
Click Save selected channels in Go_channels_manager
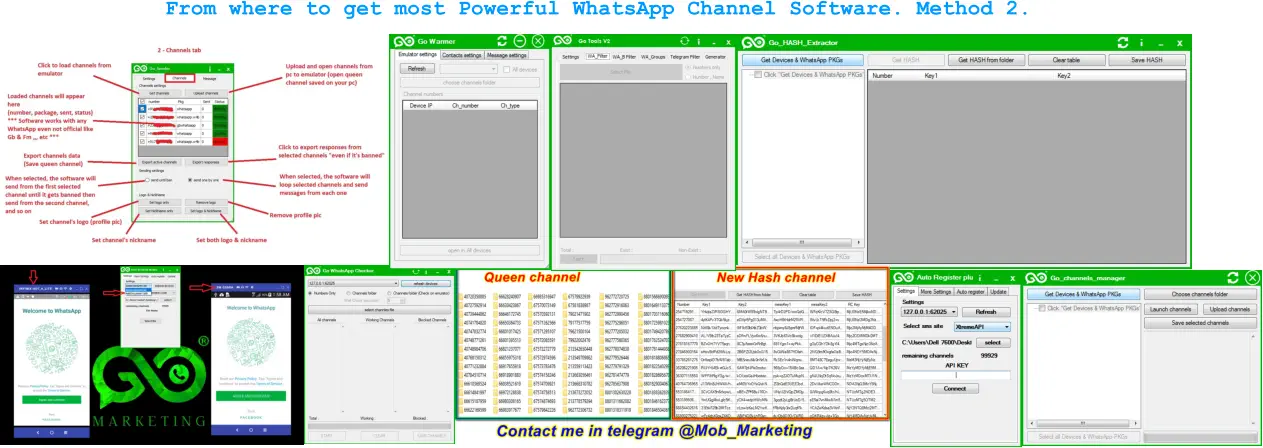[1200, 323]
